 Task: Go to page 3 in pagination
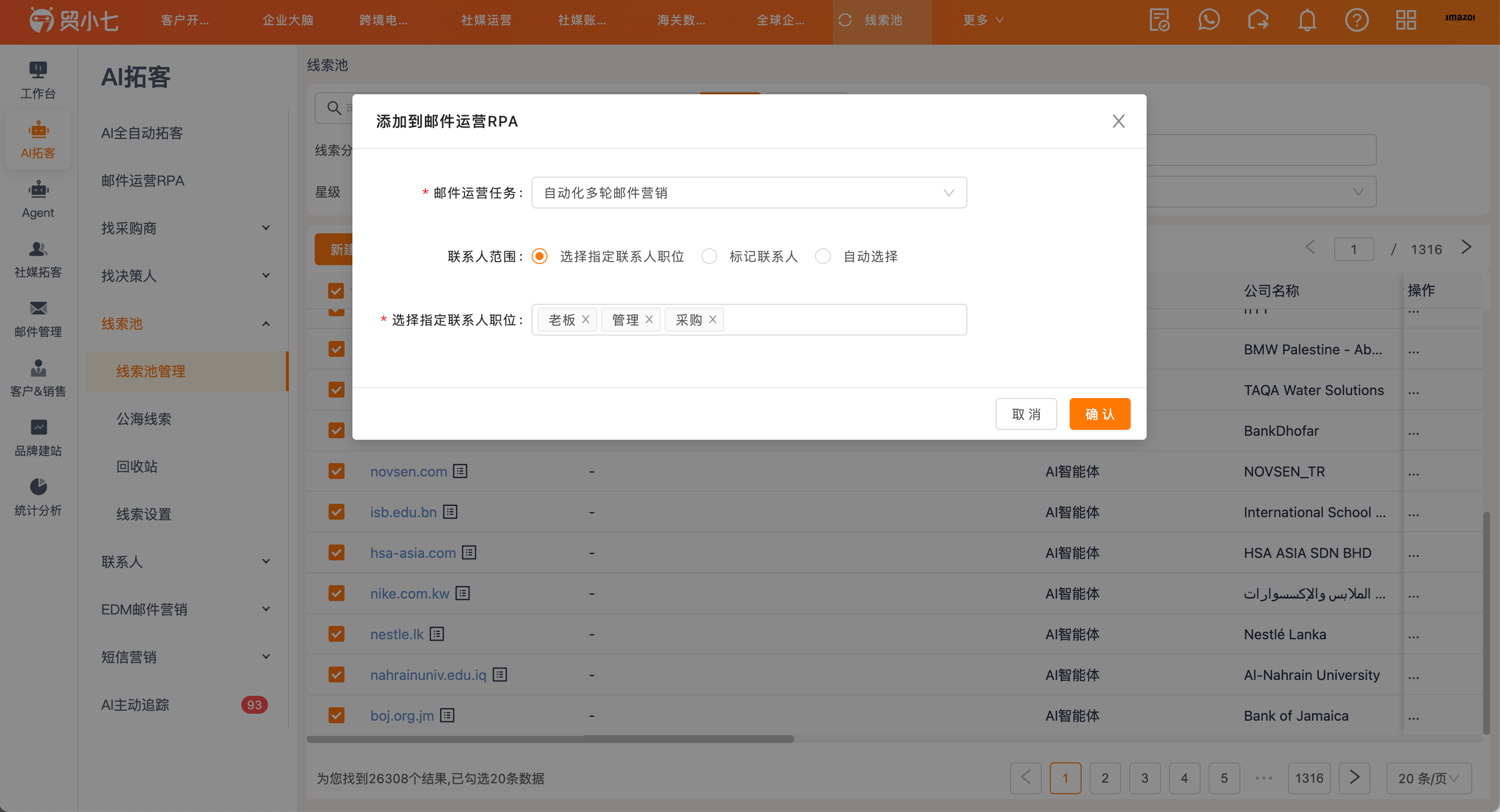[x=1144, y=778]
